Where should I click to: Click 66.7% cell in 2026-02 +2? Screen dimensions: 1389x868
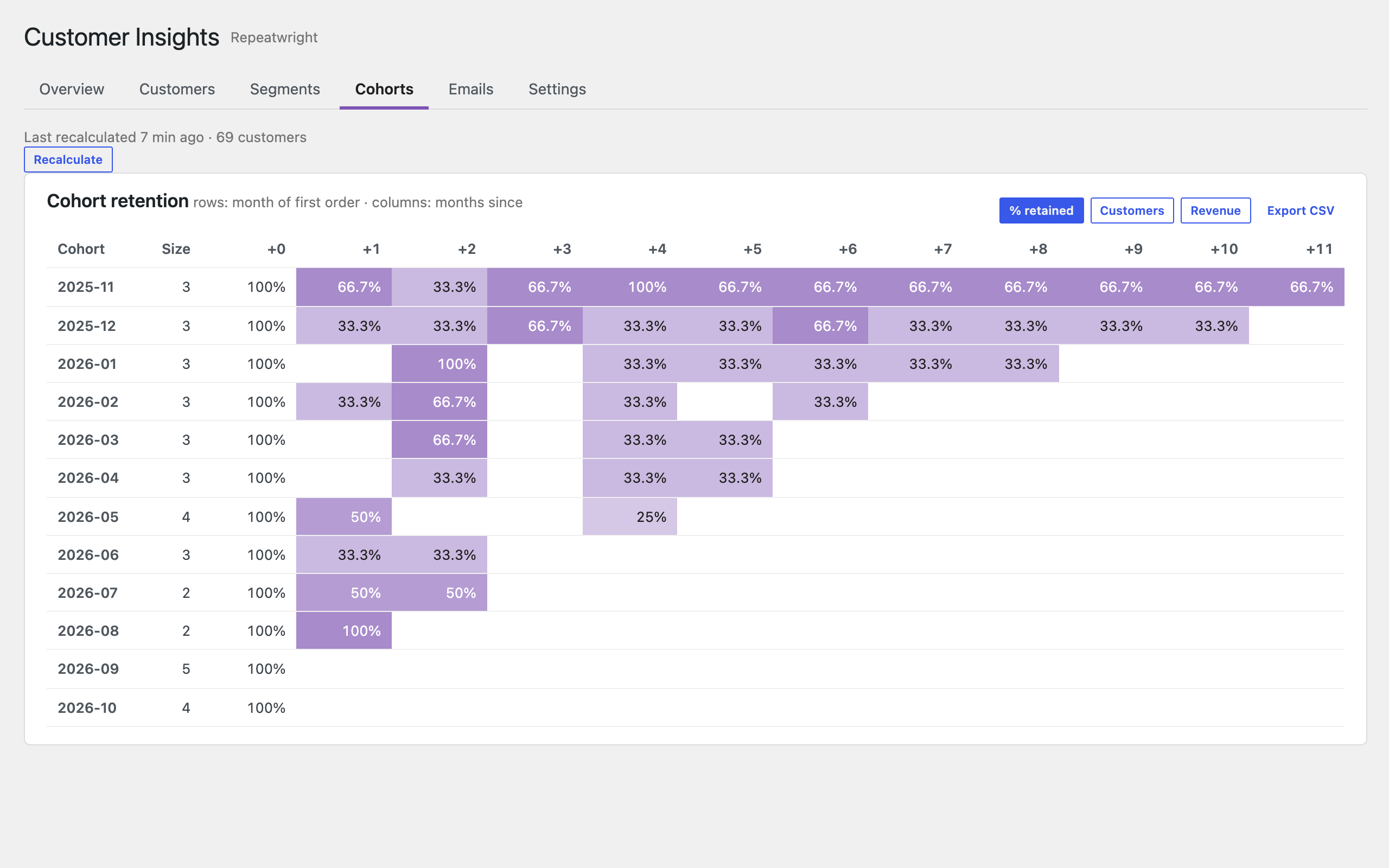439,402
